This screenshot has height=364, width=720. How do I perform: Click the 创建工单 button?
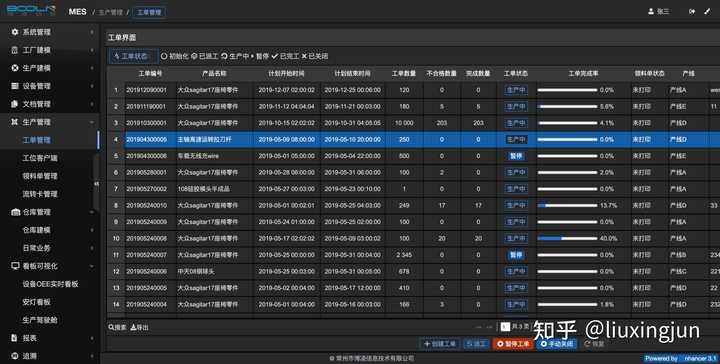(439, 343)
